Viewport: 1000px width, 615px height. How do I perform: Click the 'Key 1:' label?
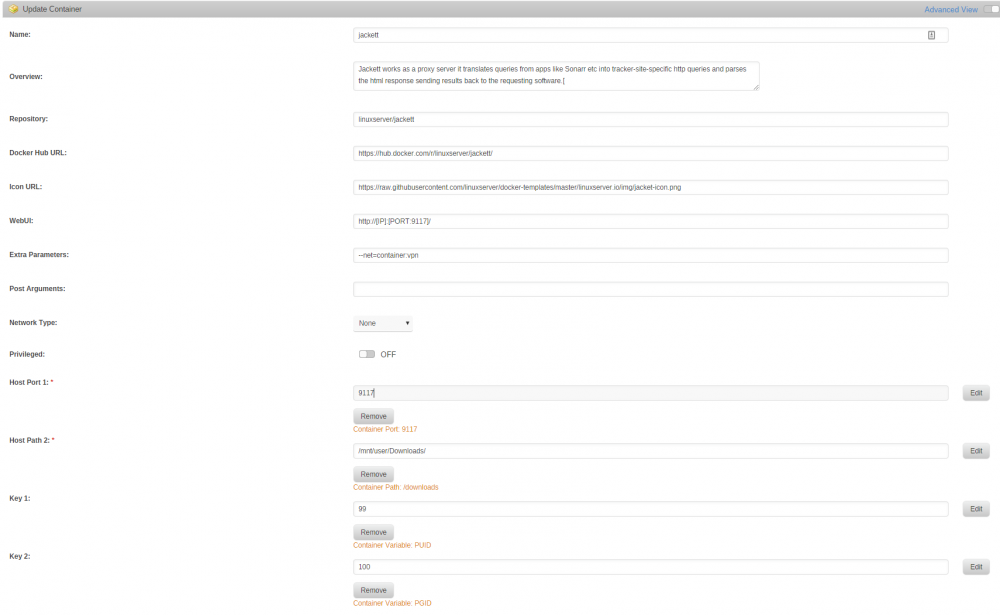tap(20, 498)
